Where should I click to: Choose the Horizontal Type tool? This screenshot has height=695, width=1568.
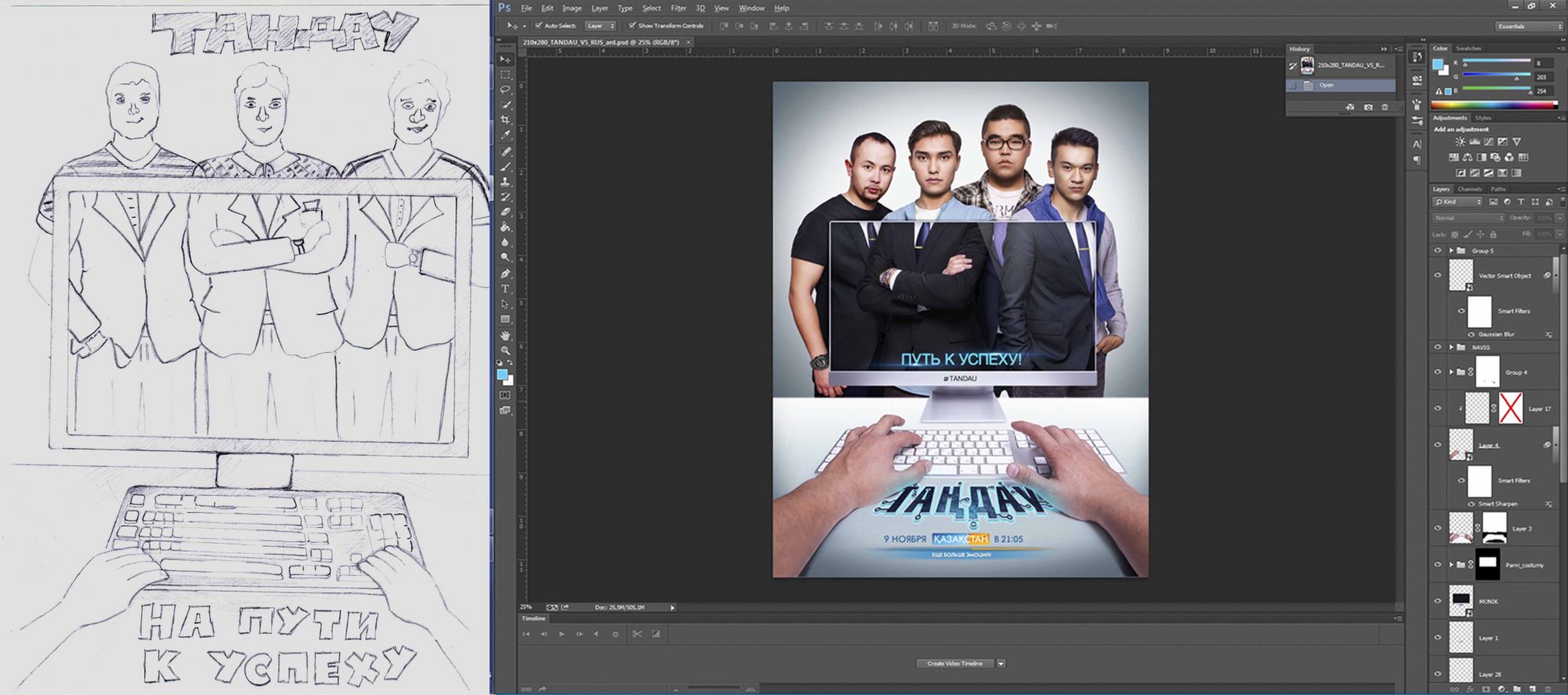tap(505, 289)
